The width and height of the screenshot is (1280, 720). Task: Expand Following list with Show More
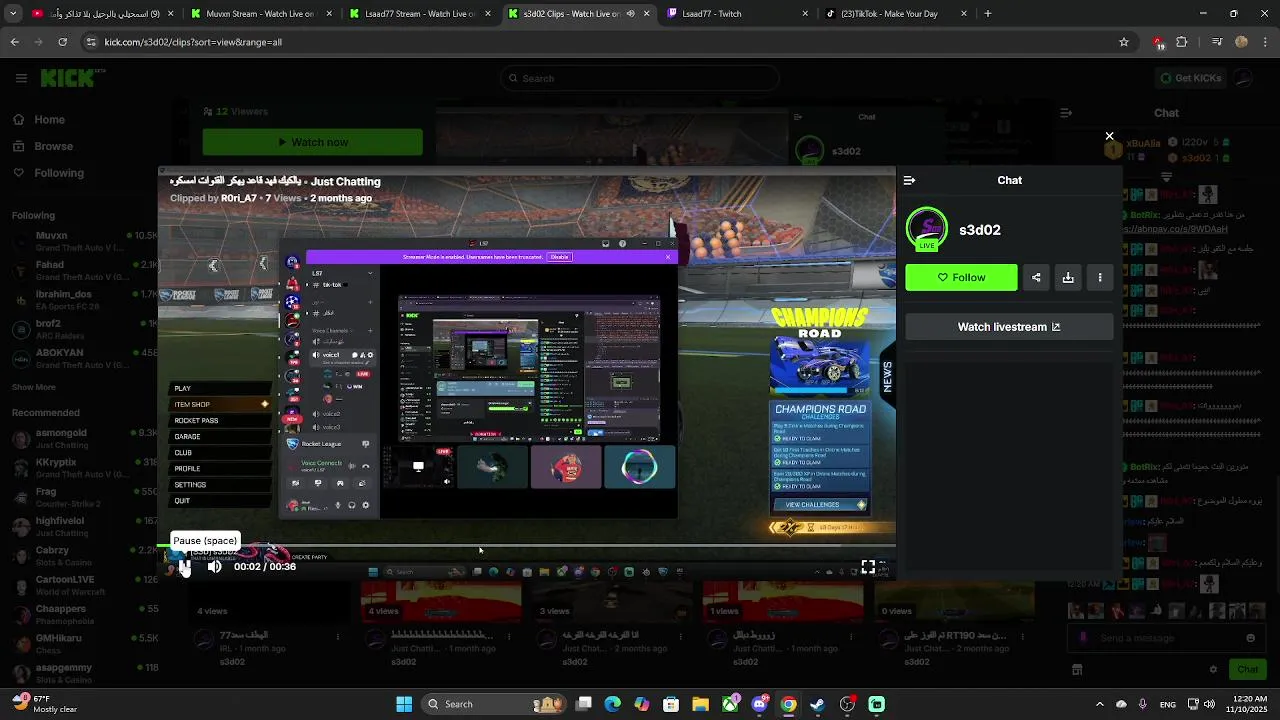pyautogui.click(x=34, y=387)
